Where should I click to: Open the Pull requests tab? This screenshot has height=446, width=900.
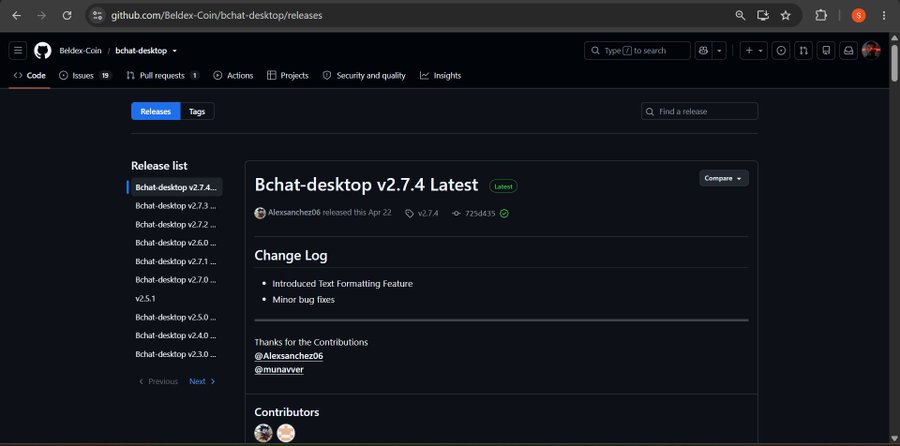(163, 75)
